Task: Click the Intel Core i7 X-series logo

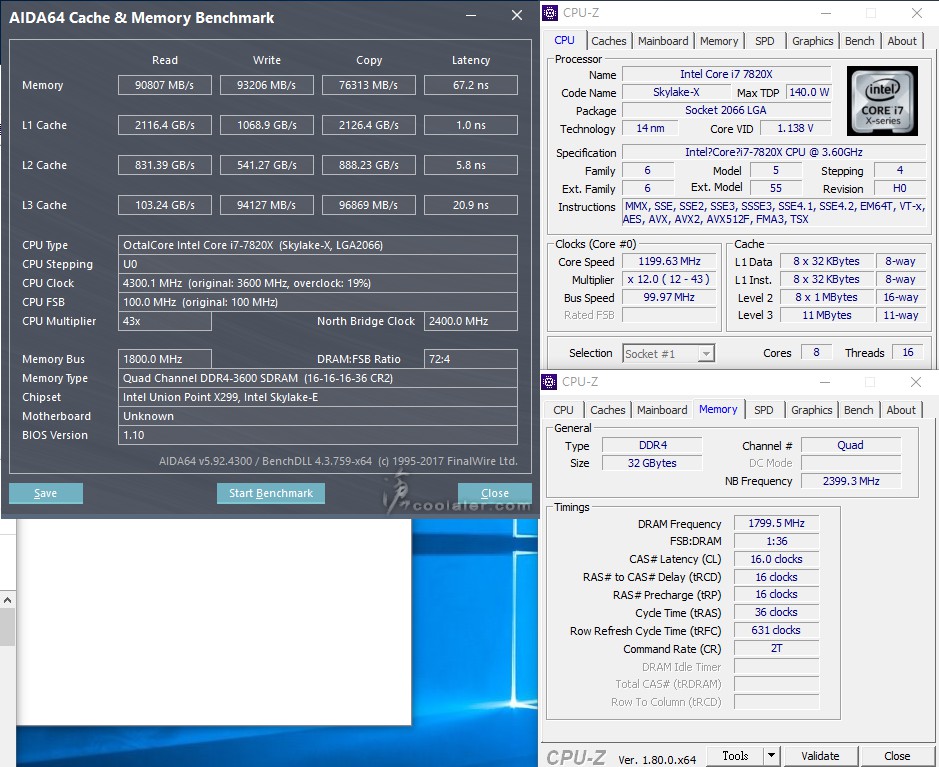Action: coord(882,101)
